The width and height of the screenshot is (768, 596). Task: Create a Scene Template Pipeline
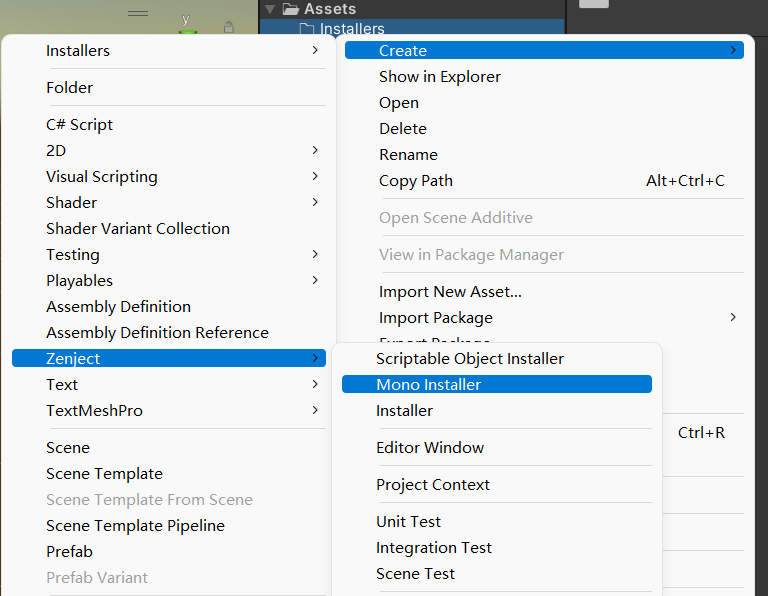pos(168,525)
